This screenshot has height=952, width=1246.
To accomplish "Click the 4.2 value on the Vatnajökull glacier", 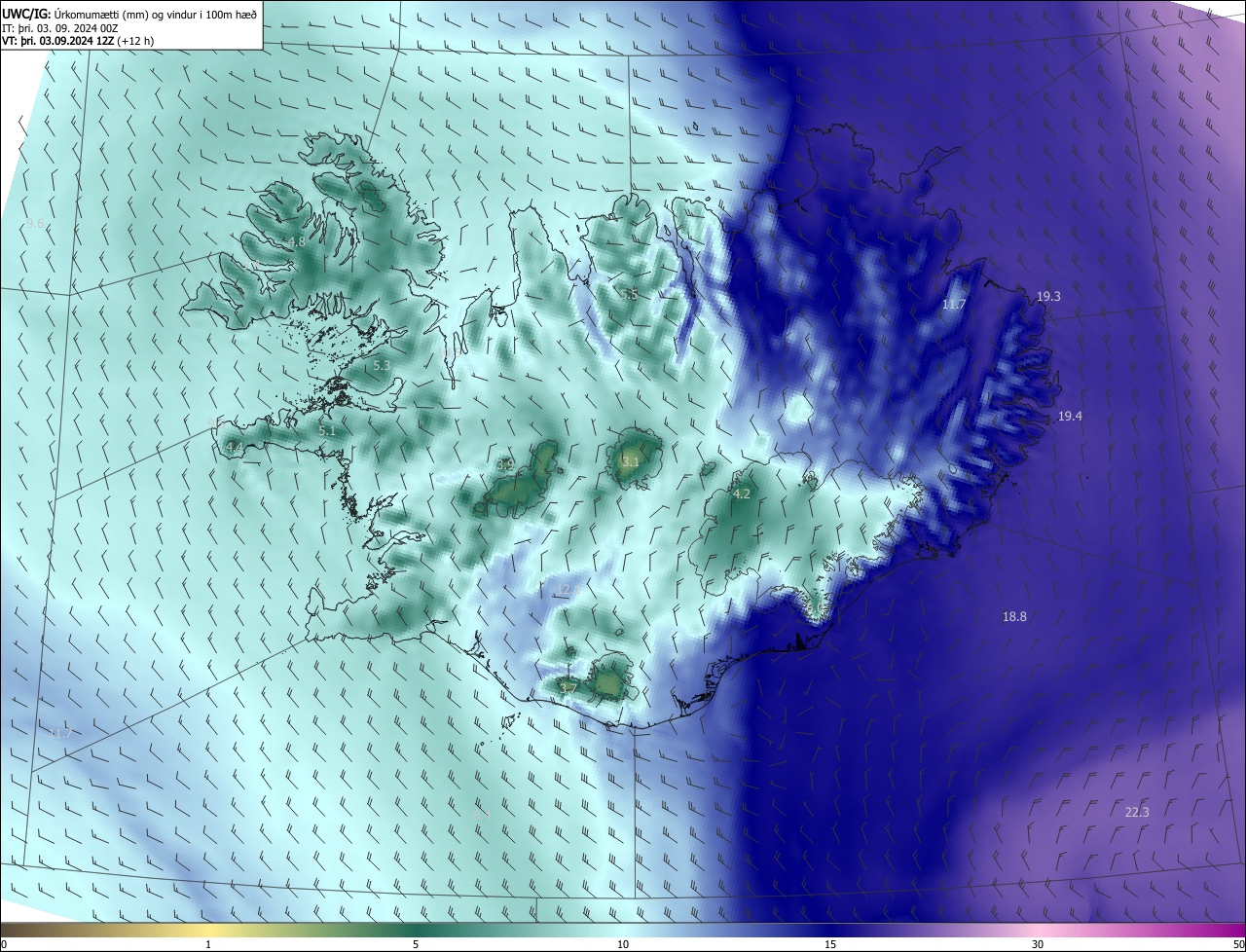I will [742, 494].
